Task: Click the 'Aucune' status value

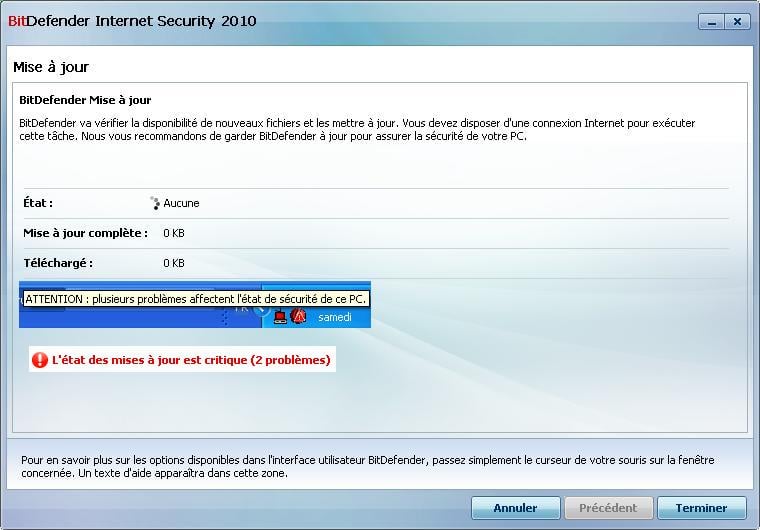Action: [x=181, y=203]
